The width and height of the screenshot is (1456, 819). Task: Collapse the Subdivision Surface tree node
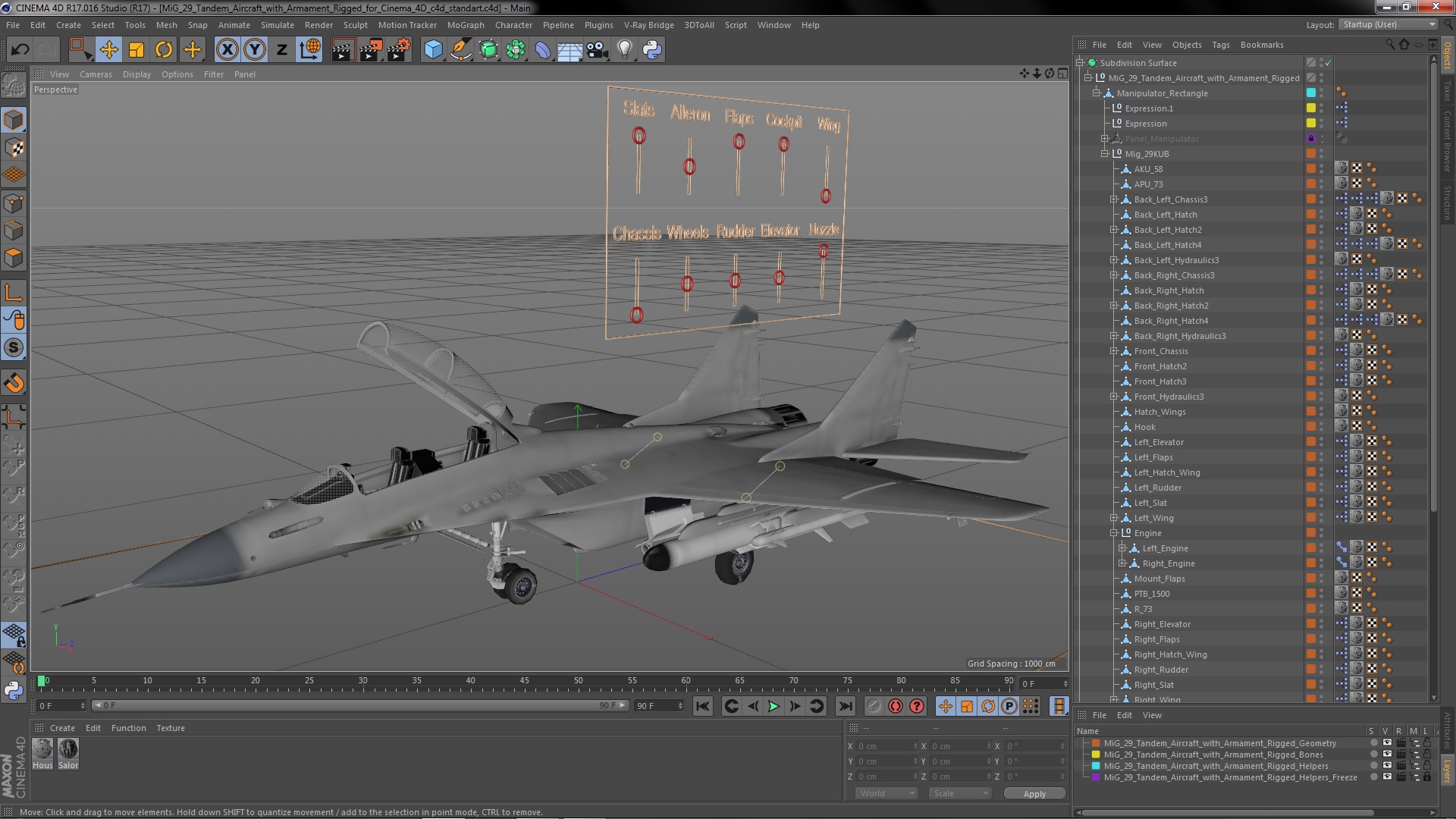tap(1079, 63)
